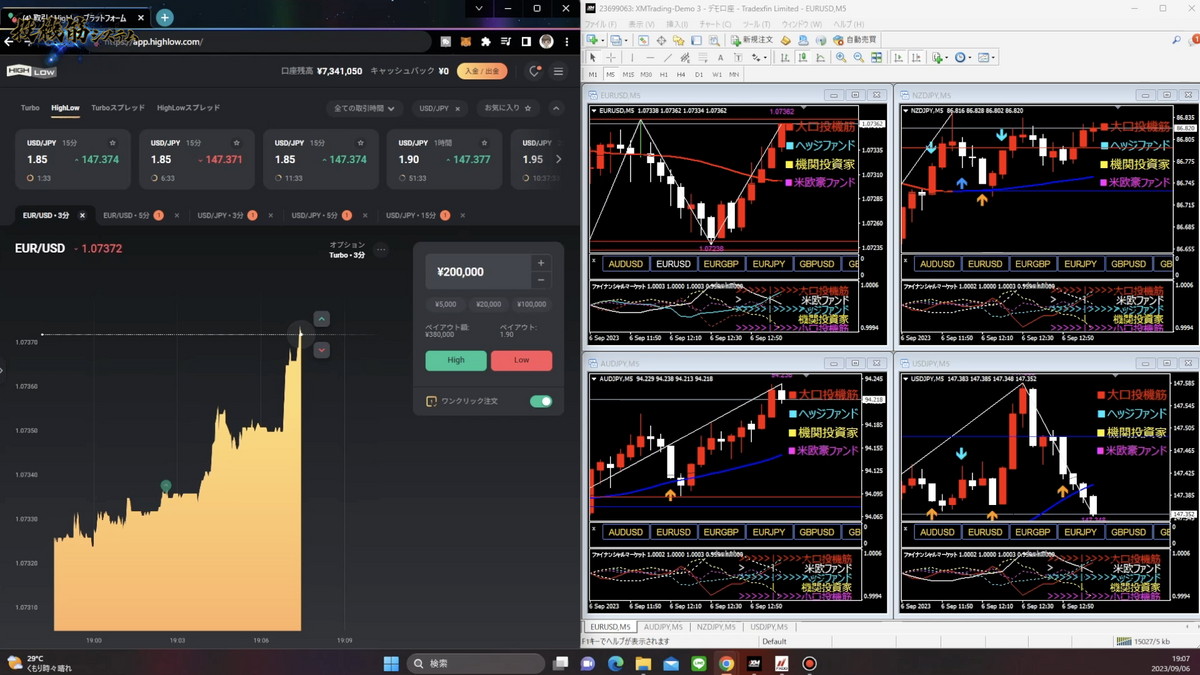Select the arrow cursor tool in MT4
Image resolution: width=1200 pixels, height=675 pixels.
click(x=594, y=58)
